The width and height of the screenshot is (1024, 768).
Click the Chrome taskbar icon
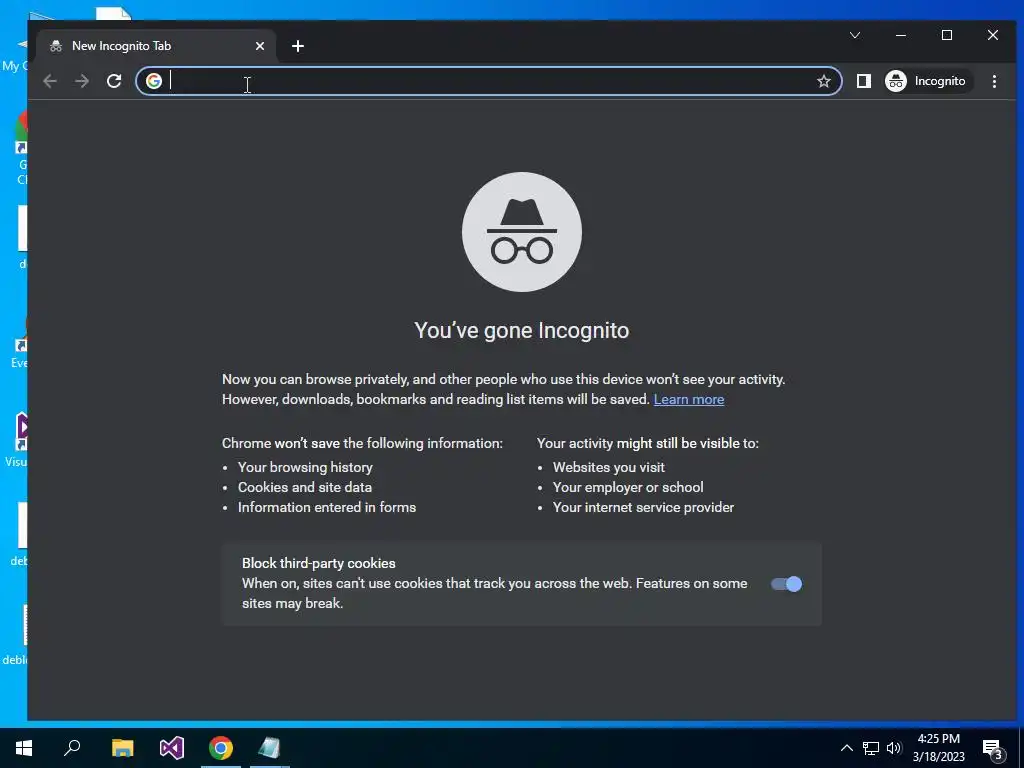pyautogui.click(x=221, y=748)
